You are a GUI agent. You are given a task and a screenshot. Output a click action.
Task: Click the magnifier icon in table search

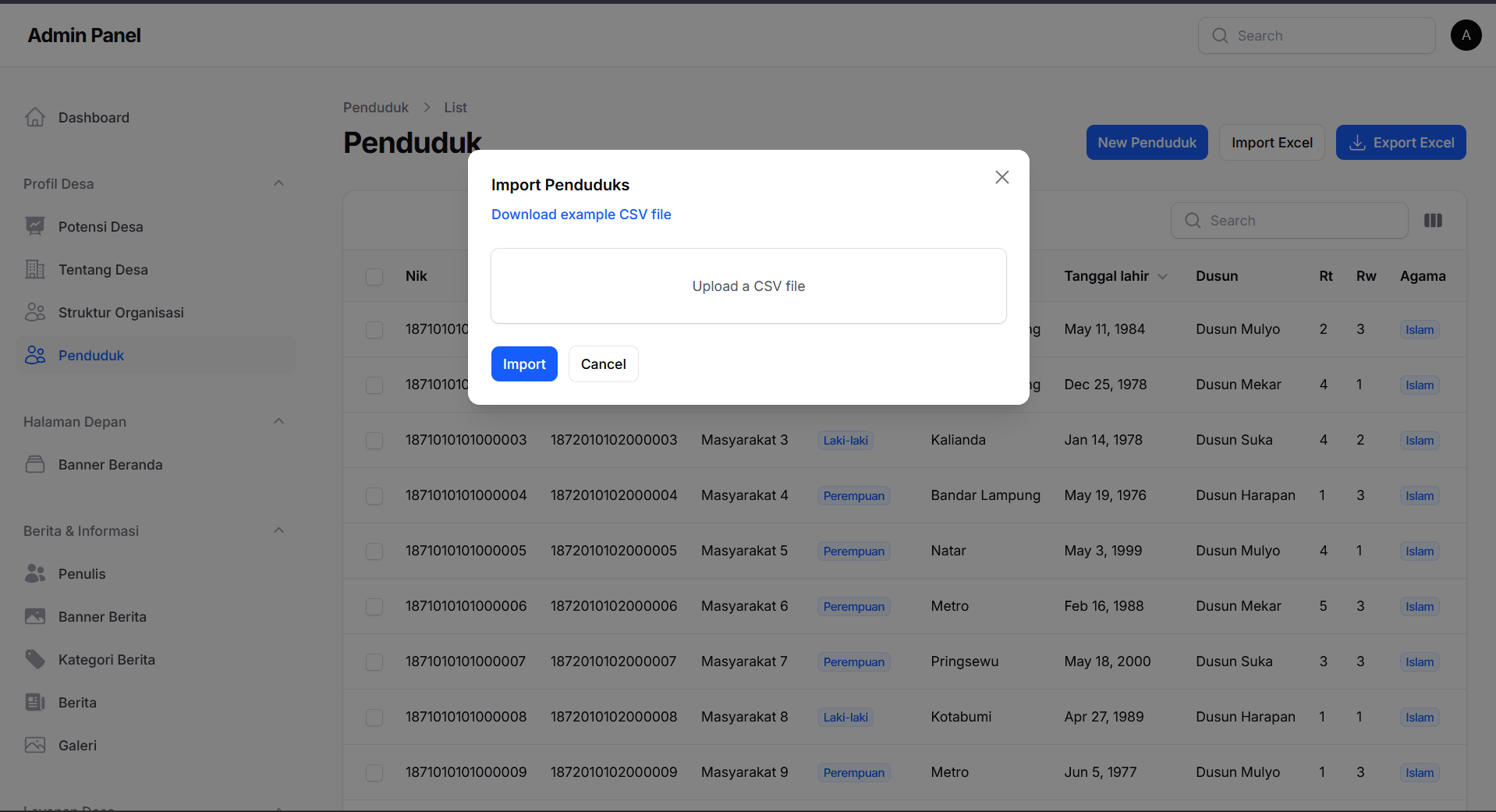pos(1193,221)
